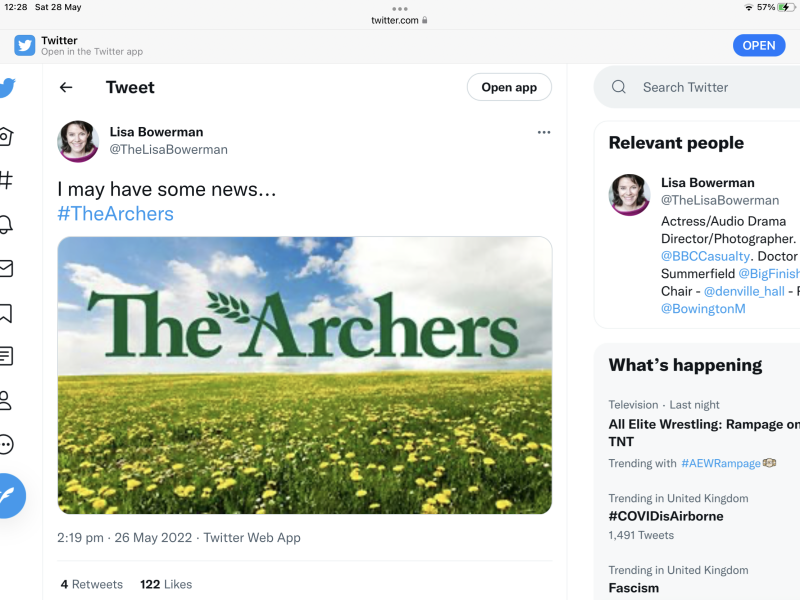Screen dimensions: 800x600
Task: Go back using the arrow button
Action: click(66, 87)
